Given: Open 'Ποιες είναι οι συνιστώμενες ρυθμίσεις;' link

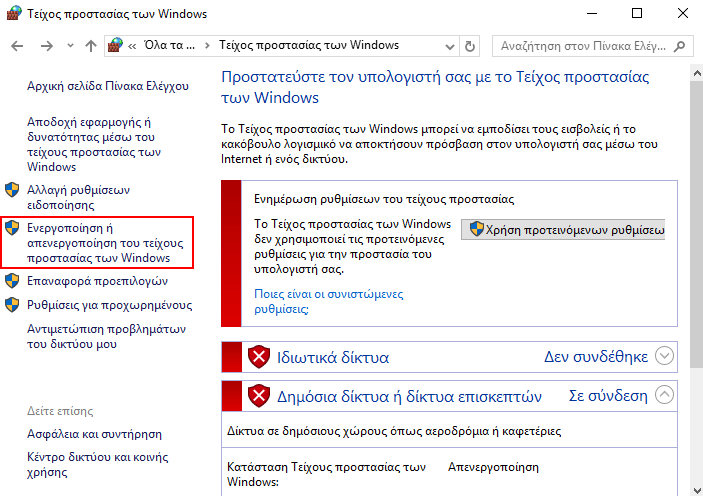Looking at the screenshot, I should click(329, 301).
